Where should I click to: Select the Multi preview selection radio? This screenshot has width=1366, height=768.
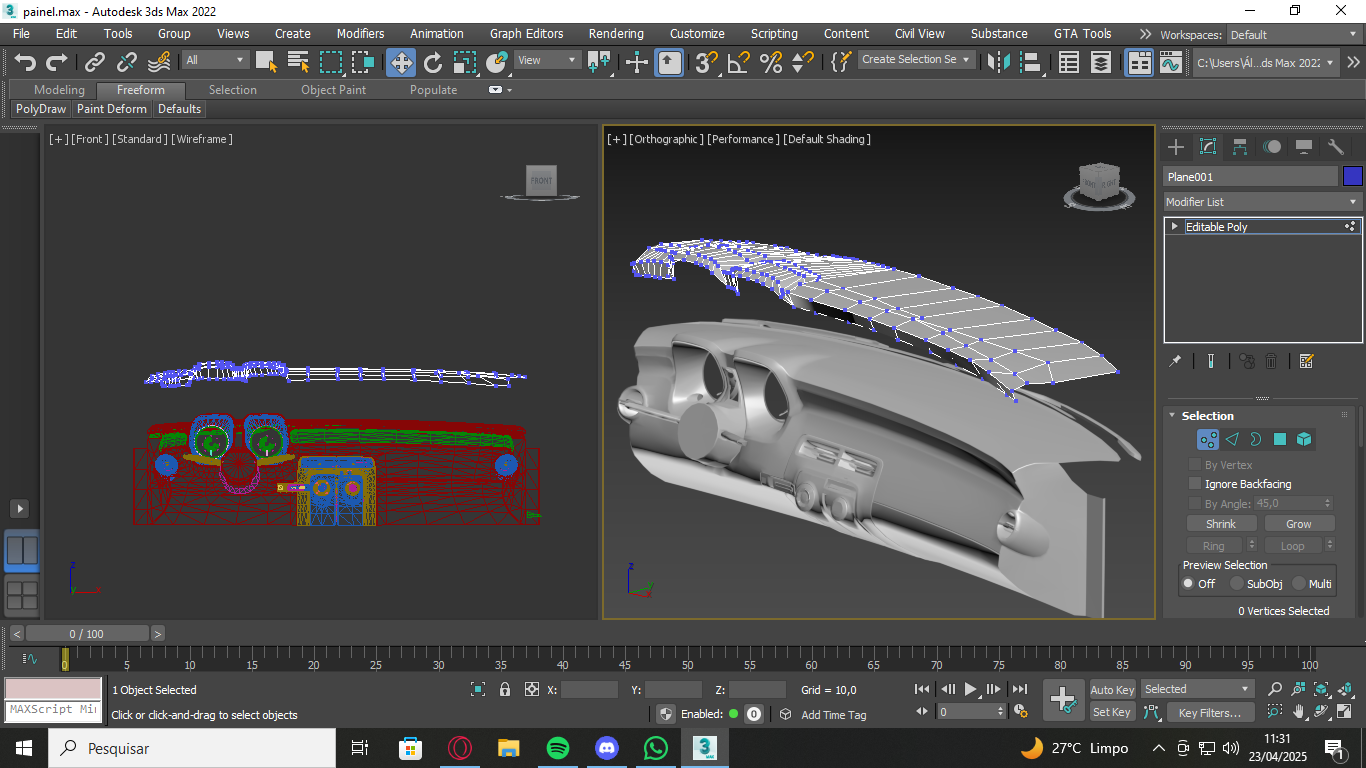click(1299, 584)
